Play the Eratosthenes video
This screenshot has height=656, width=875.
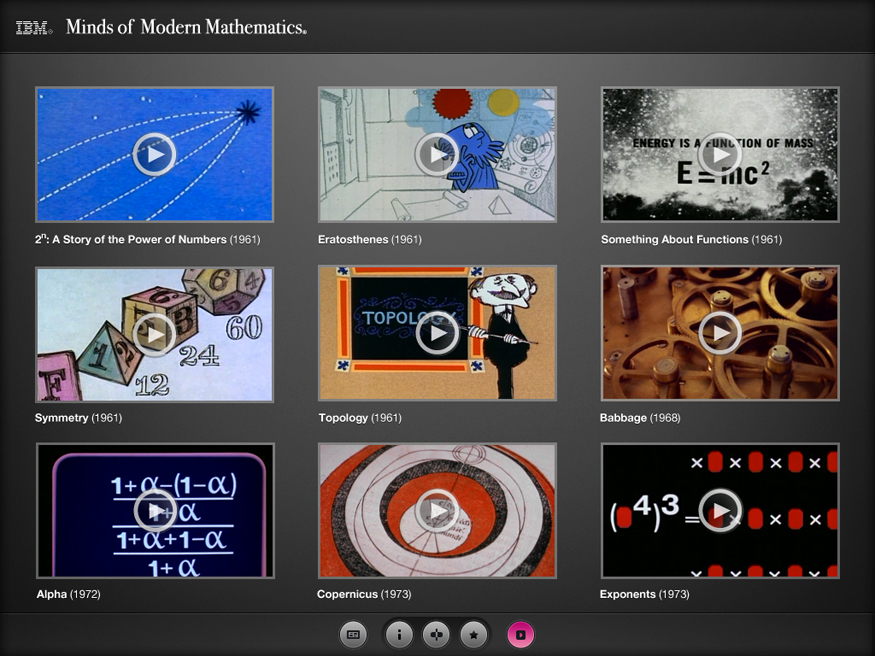(437, 154)
